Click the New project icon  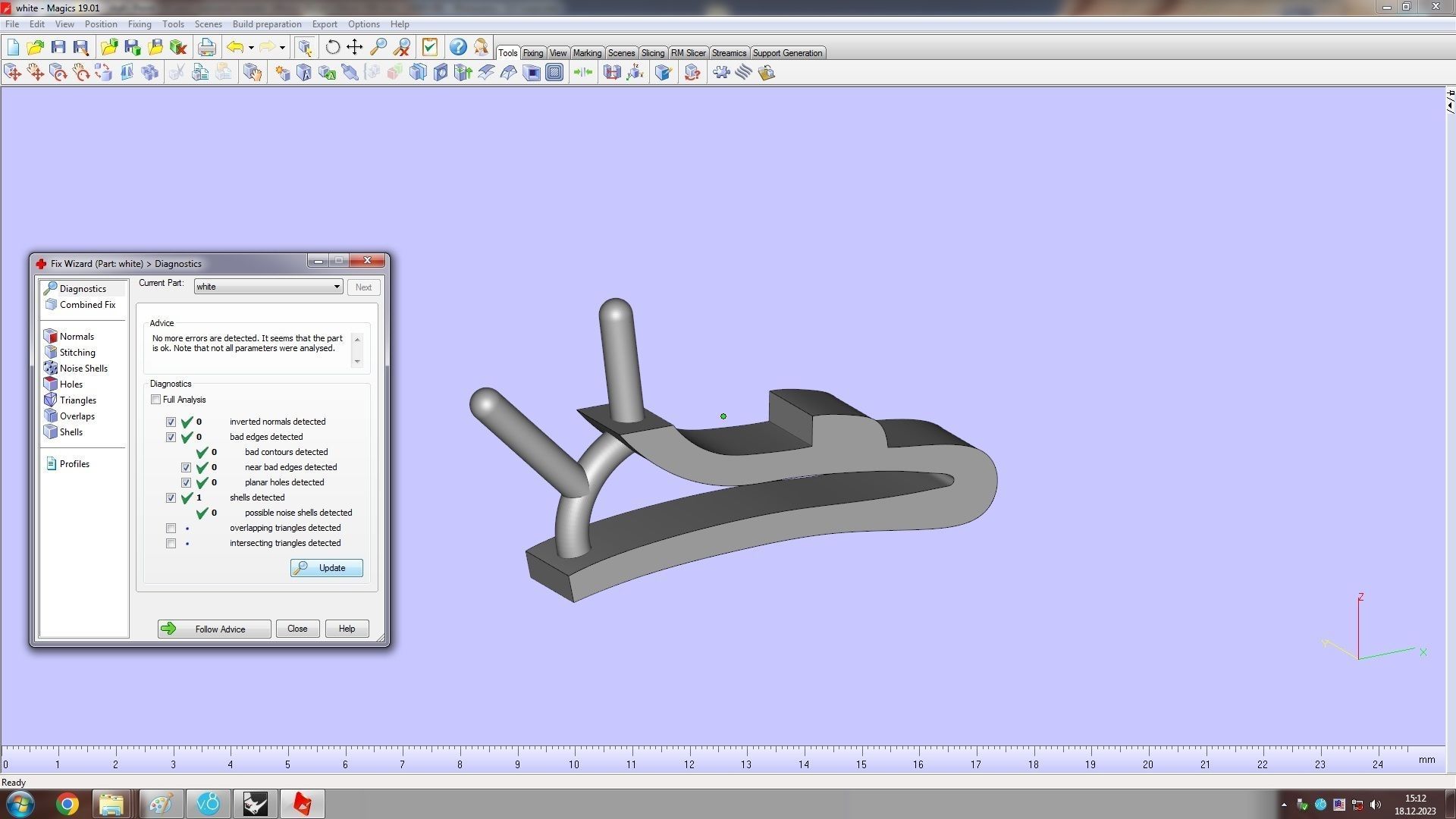coord(13,47)
